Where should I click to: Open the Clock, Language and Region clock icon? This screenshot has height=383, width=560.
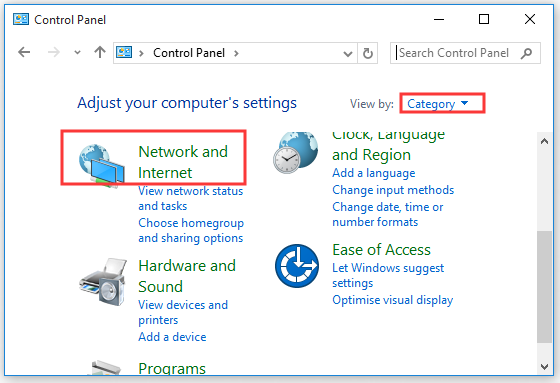coord(296,152)
